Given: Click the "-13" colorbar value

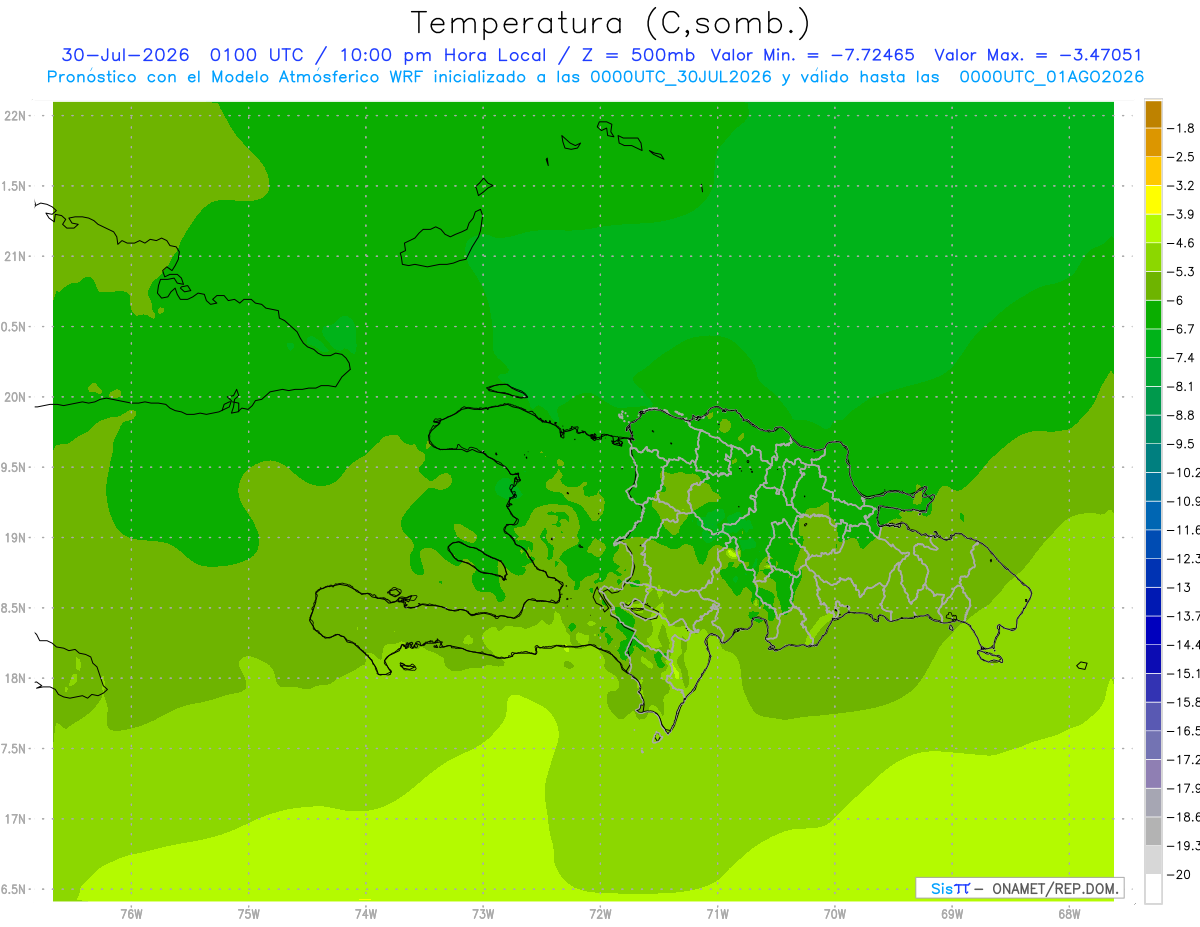Looking at the screenshot, I should pos(1182,588).
